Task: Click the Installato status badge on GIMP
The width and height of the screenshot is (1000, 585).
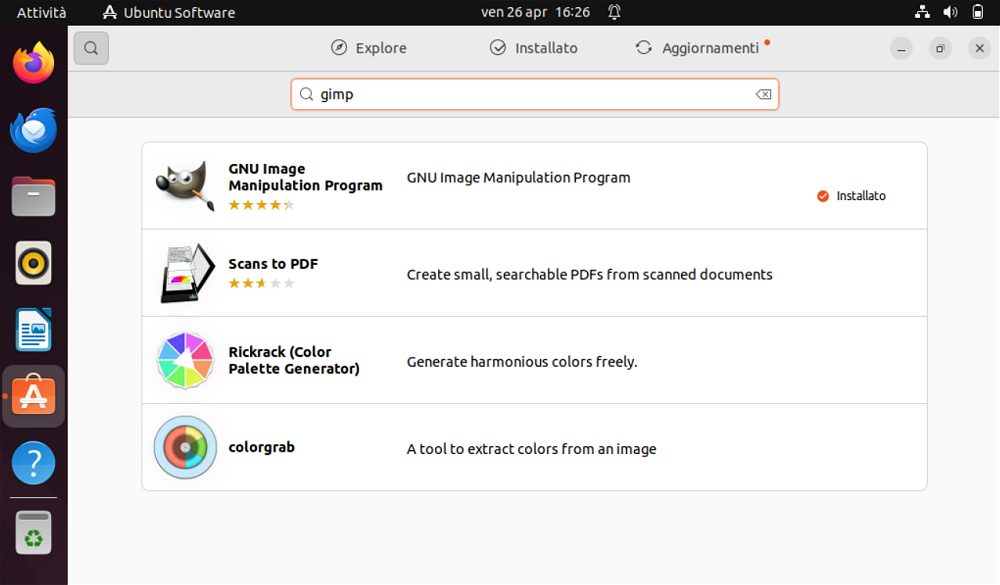Action: pos(851,196)
